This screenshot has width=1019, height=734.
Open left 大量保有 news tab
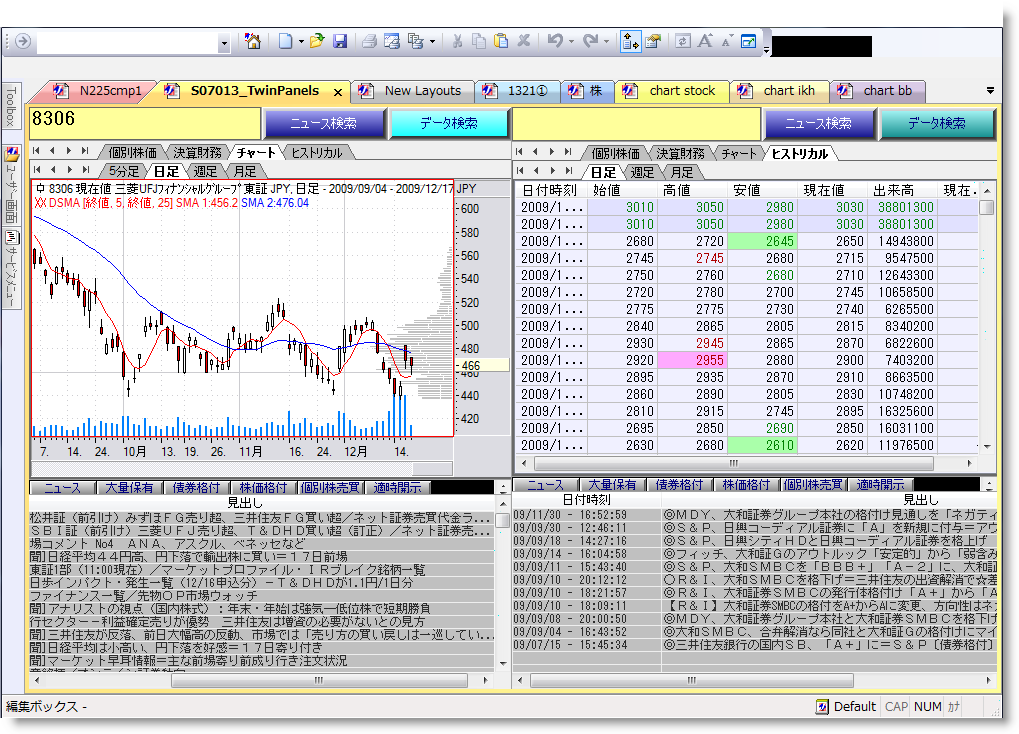click(x=129, y=488)
